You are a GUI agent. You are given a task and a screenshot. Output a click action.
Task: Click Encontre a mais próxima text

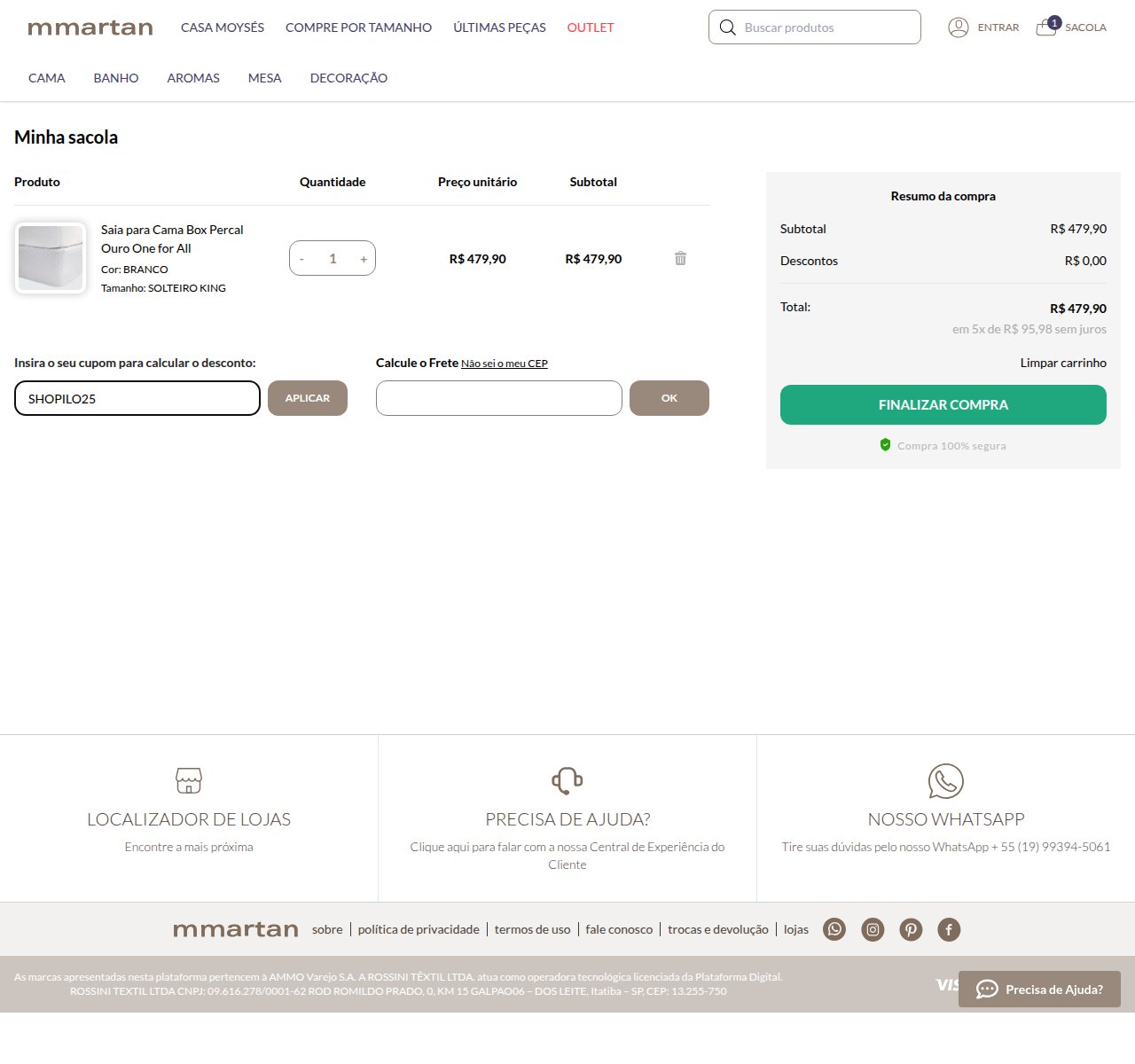189,847
